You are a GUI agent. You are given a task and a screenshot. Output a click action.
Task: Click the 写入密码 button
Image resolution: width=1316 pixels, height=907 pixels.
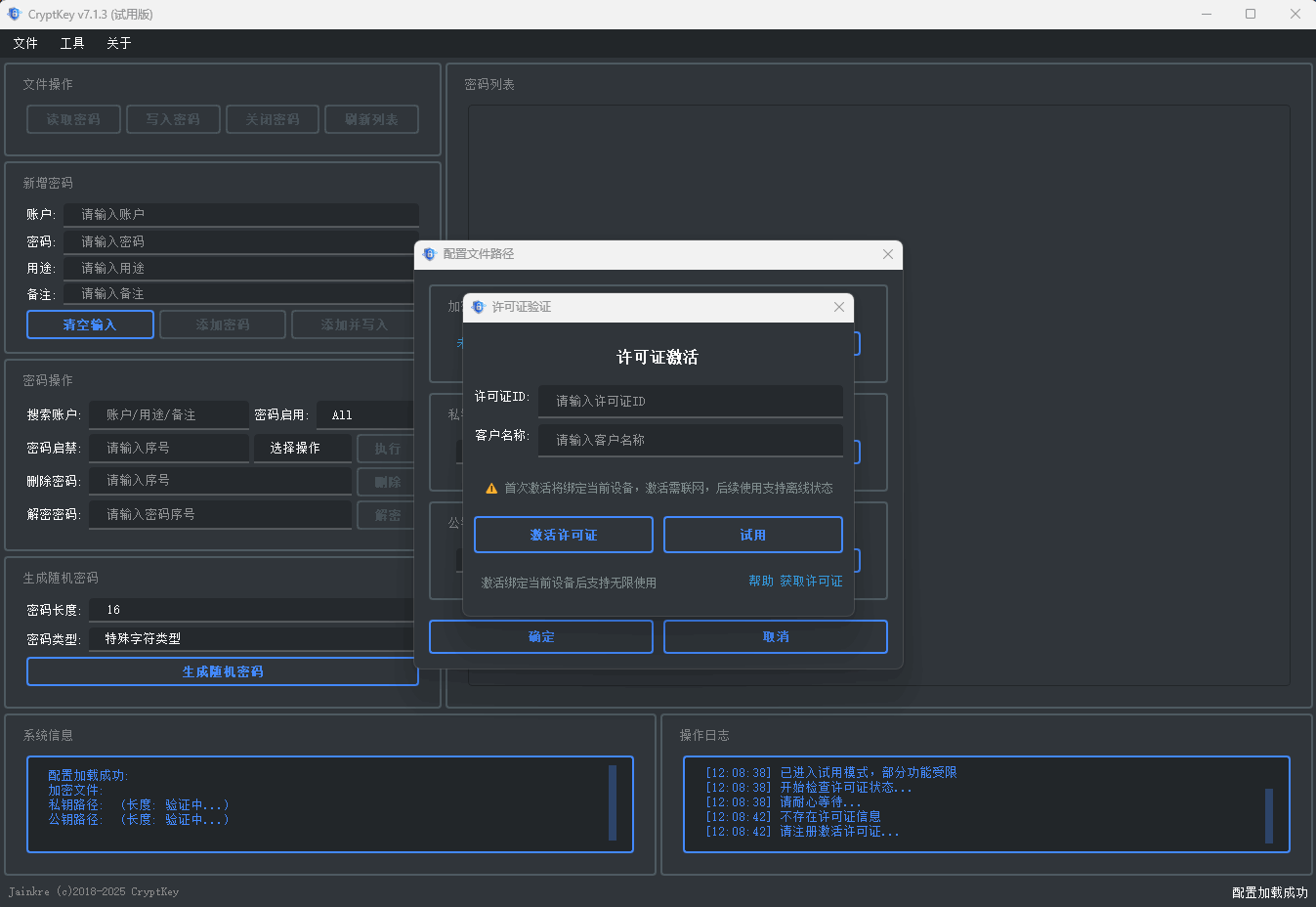coord(173,119)
